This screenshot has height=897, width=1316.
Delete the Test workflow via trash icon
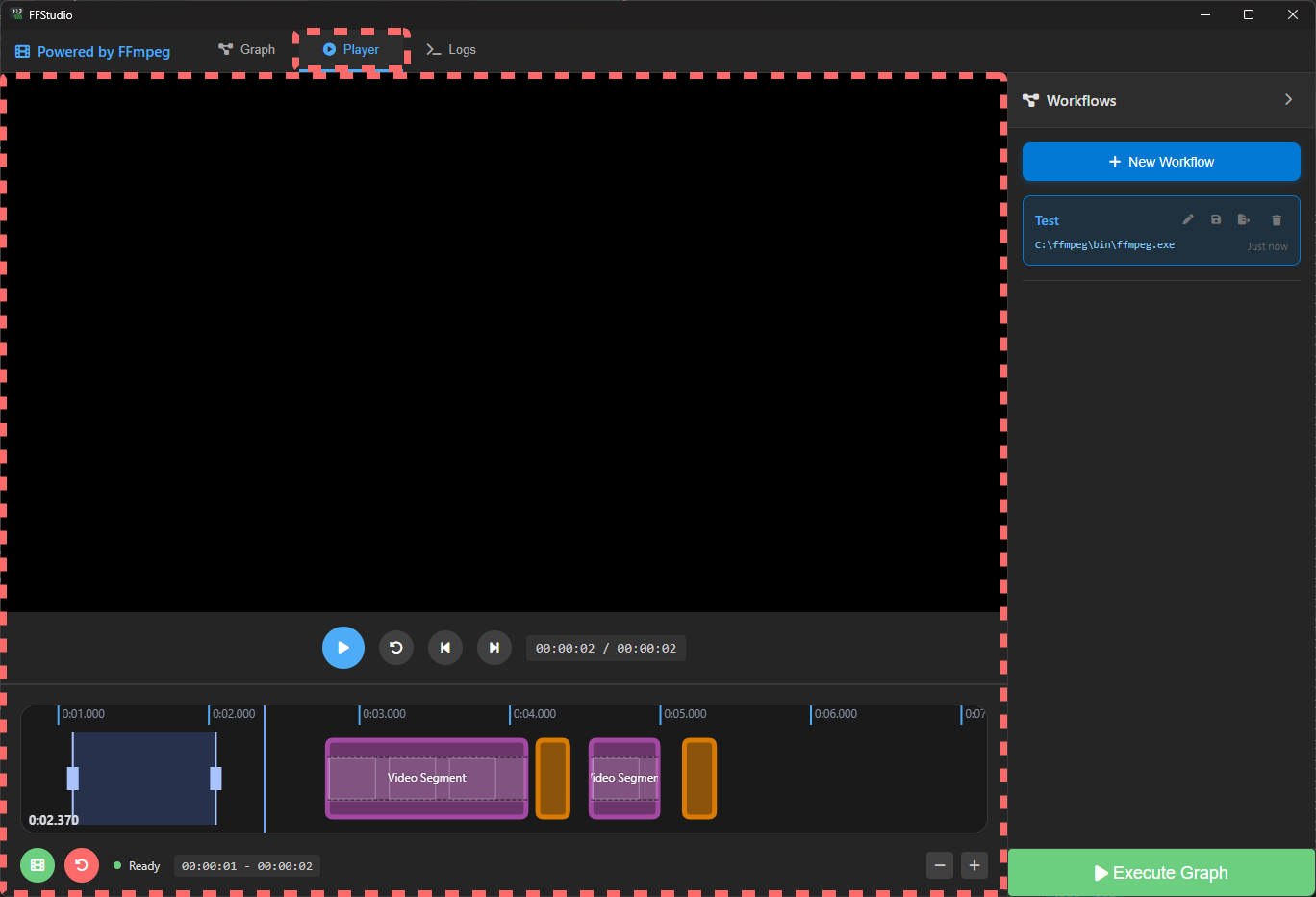click(1277, 220)
